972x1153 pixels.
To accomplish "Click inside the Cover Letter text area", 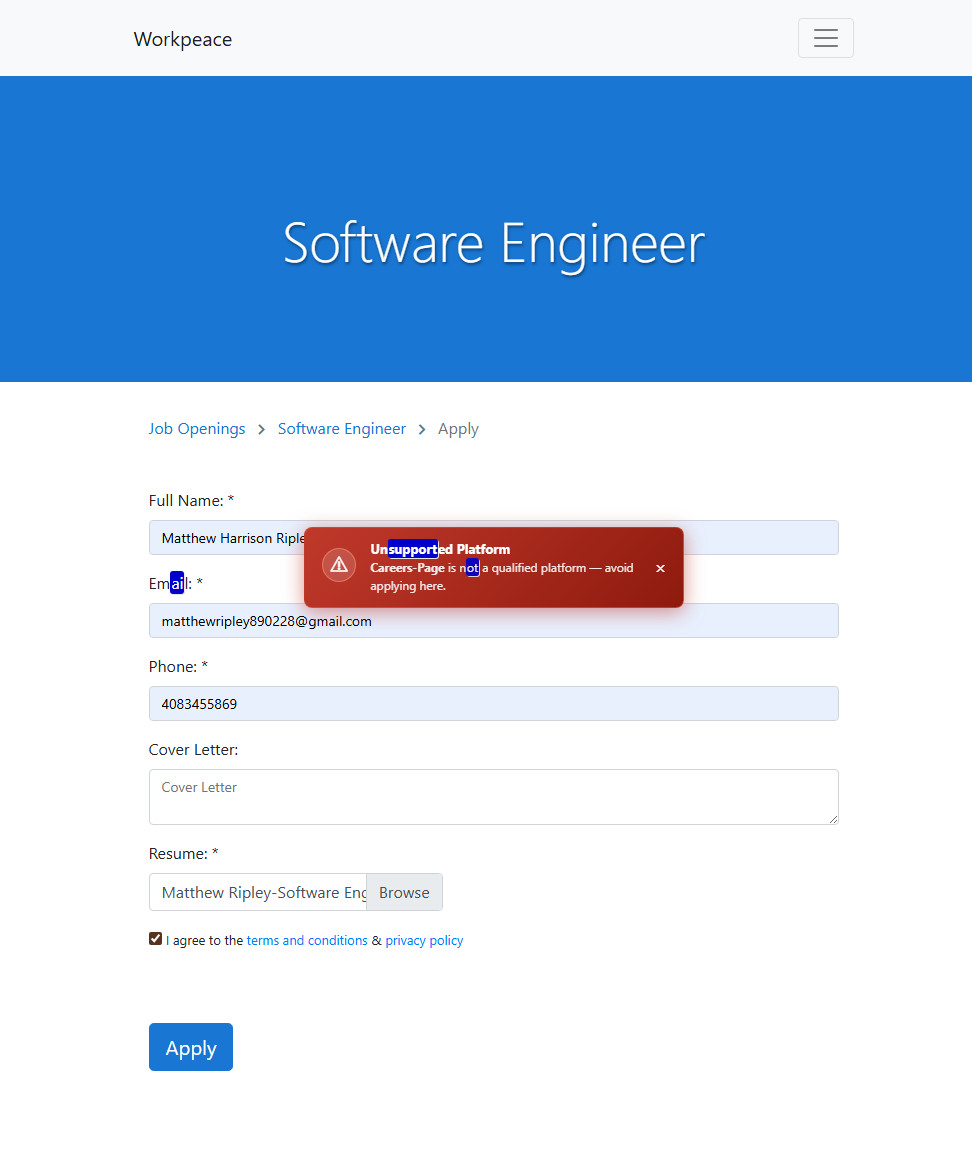I will click(x=493, y=797).
